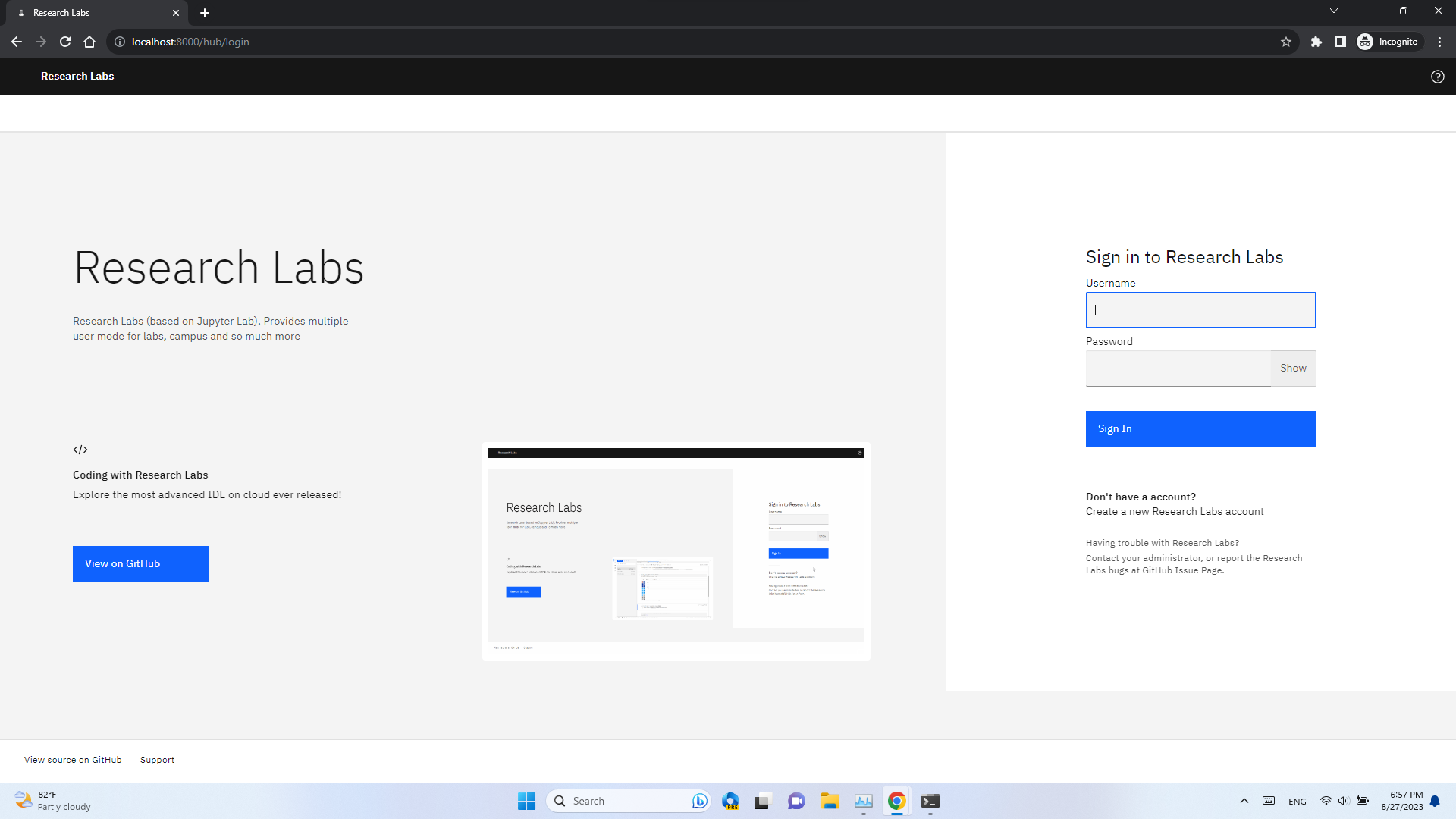This screenshot has width=1456, height=819.
Task: Open notifications bell in system tray
Action: [1435, 801]
